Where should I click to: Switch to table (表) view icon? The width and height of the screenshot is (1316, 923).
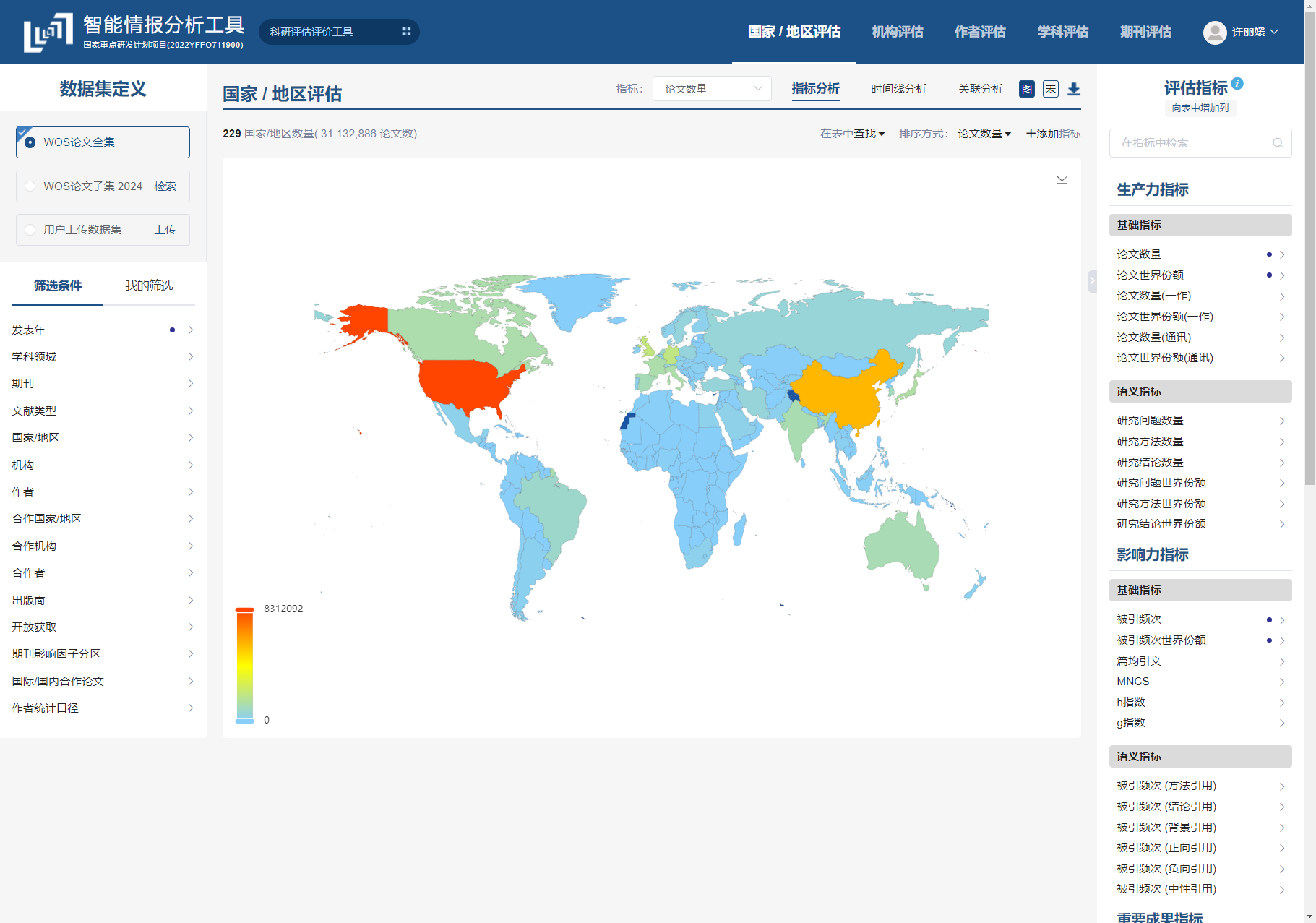coord(1051,89)
